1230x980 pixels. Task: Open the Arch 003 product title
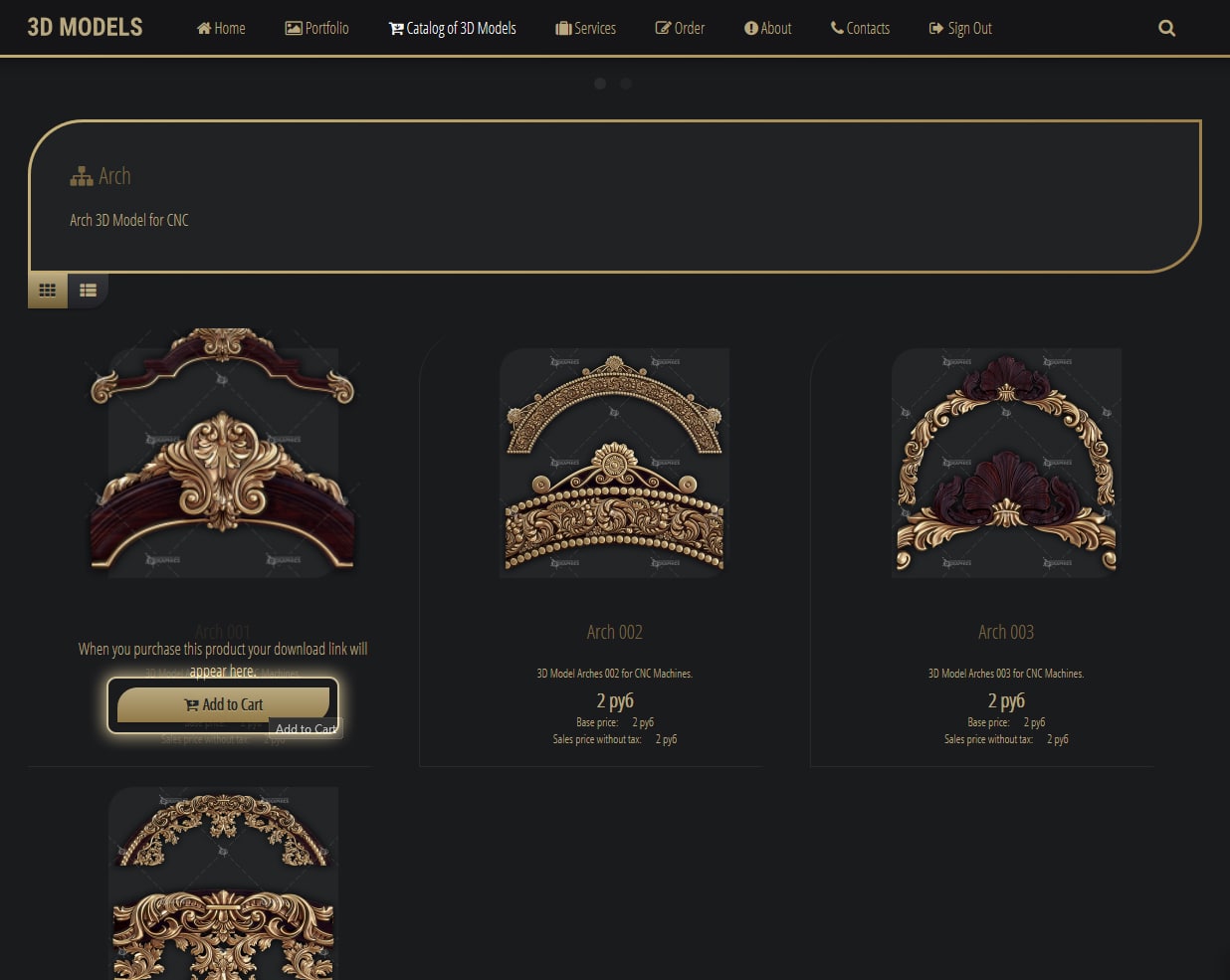1005,632
